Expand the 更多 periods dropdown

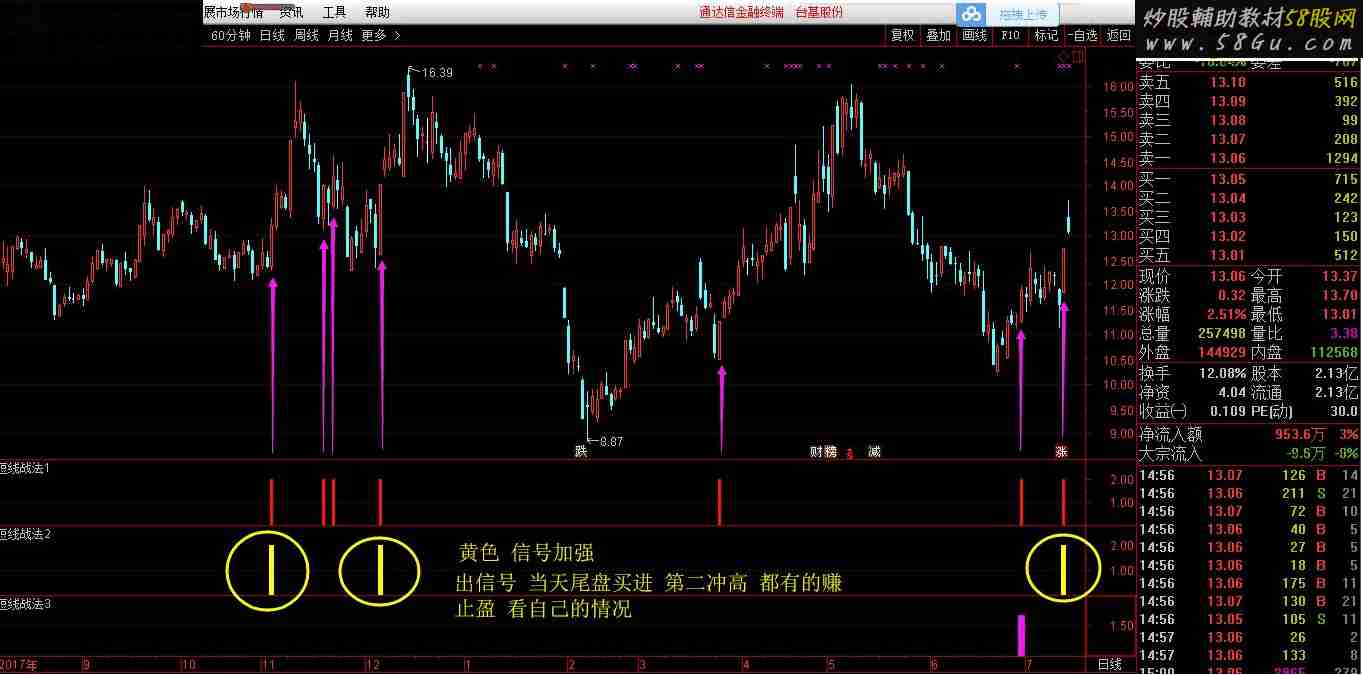tap(381, 35)
